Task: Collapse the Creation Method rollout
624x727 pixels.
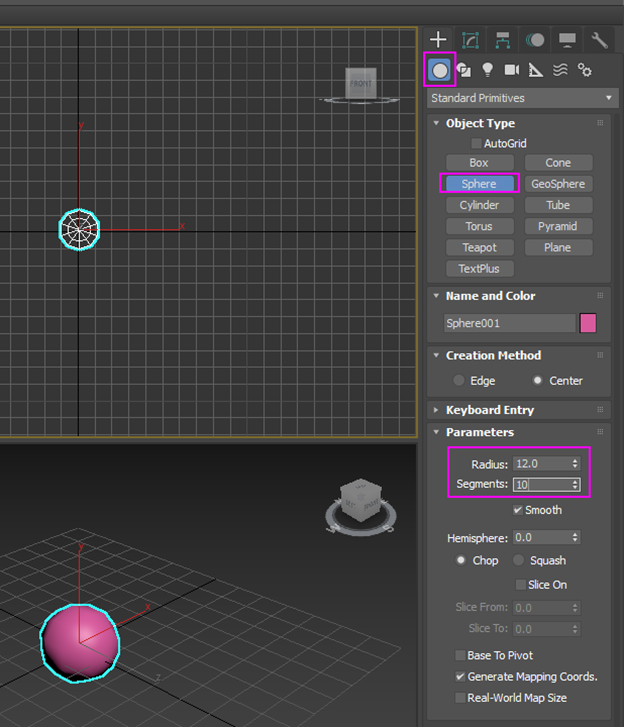Action: (x=493, y=355)
